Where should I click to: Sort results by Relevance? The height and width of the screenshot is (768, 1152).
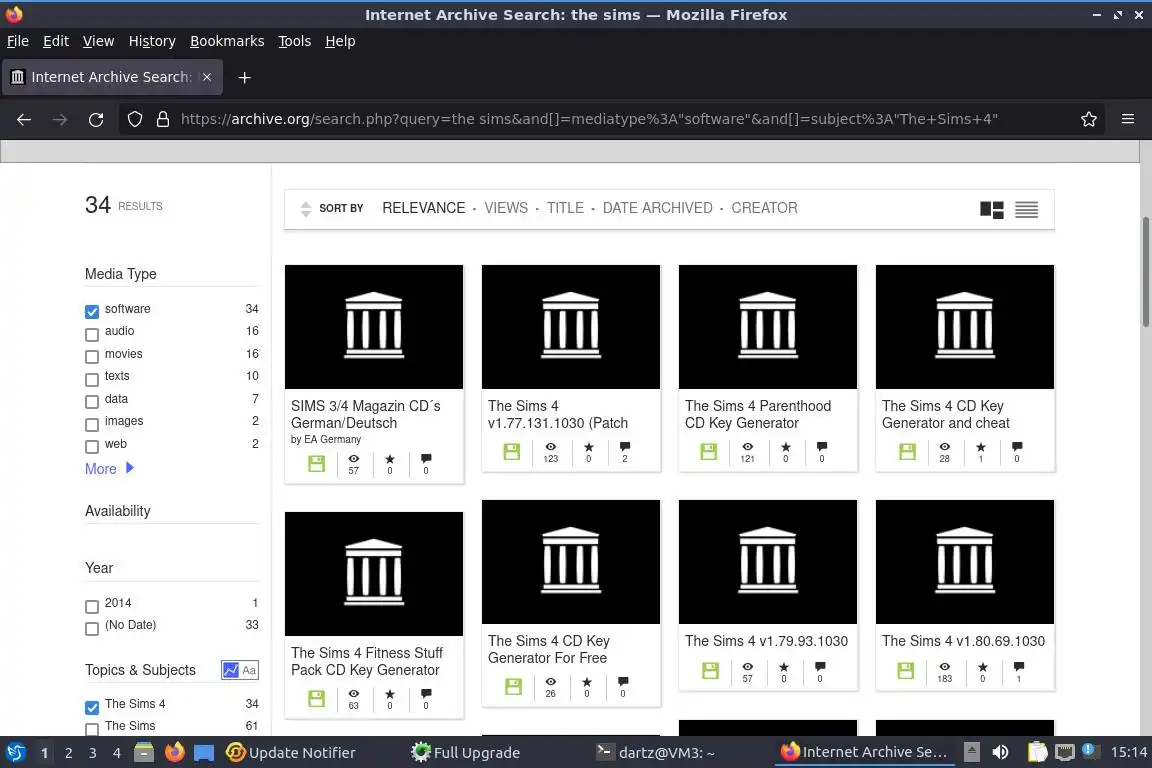[424, 208]
